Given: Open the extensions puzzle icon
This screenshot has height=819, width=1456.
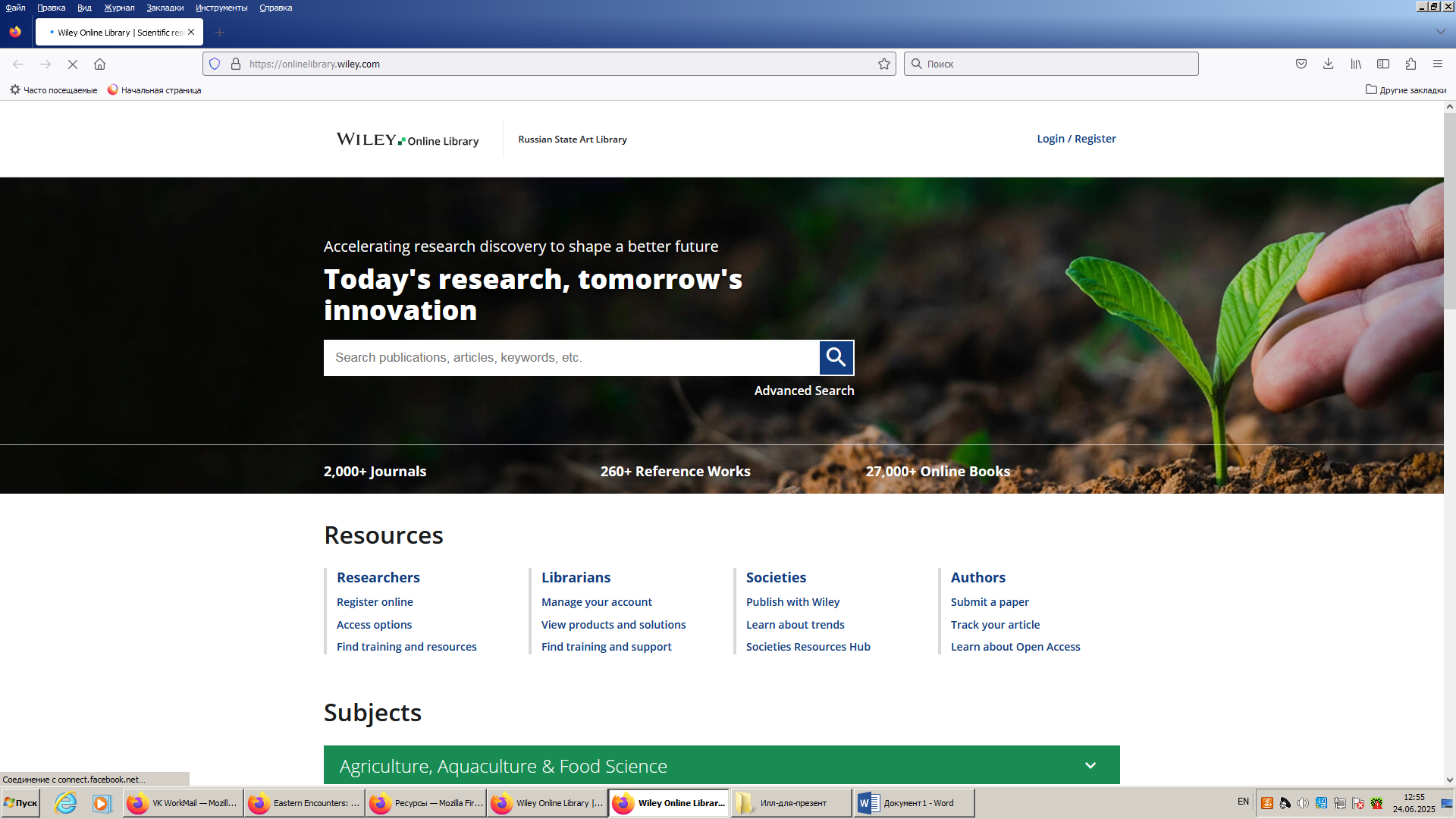Looking at the screenshot, I should tap(1410, 64).
